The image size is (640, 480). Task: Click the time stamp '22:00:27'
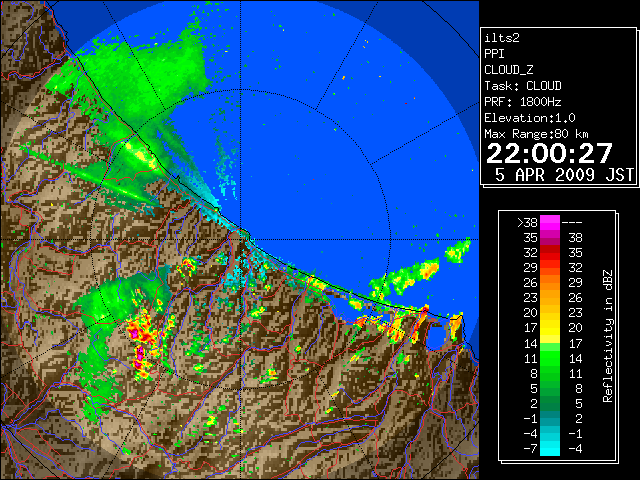(x=549, y=153)
